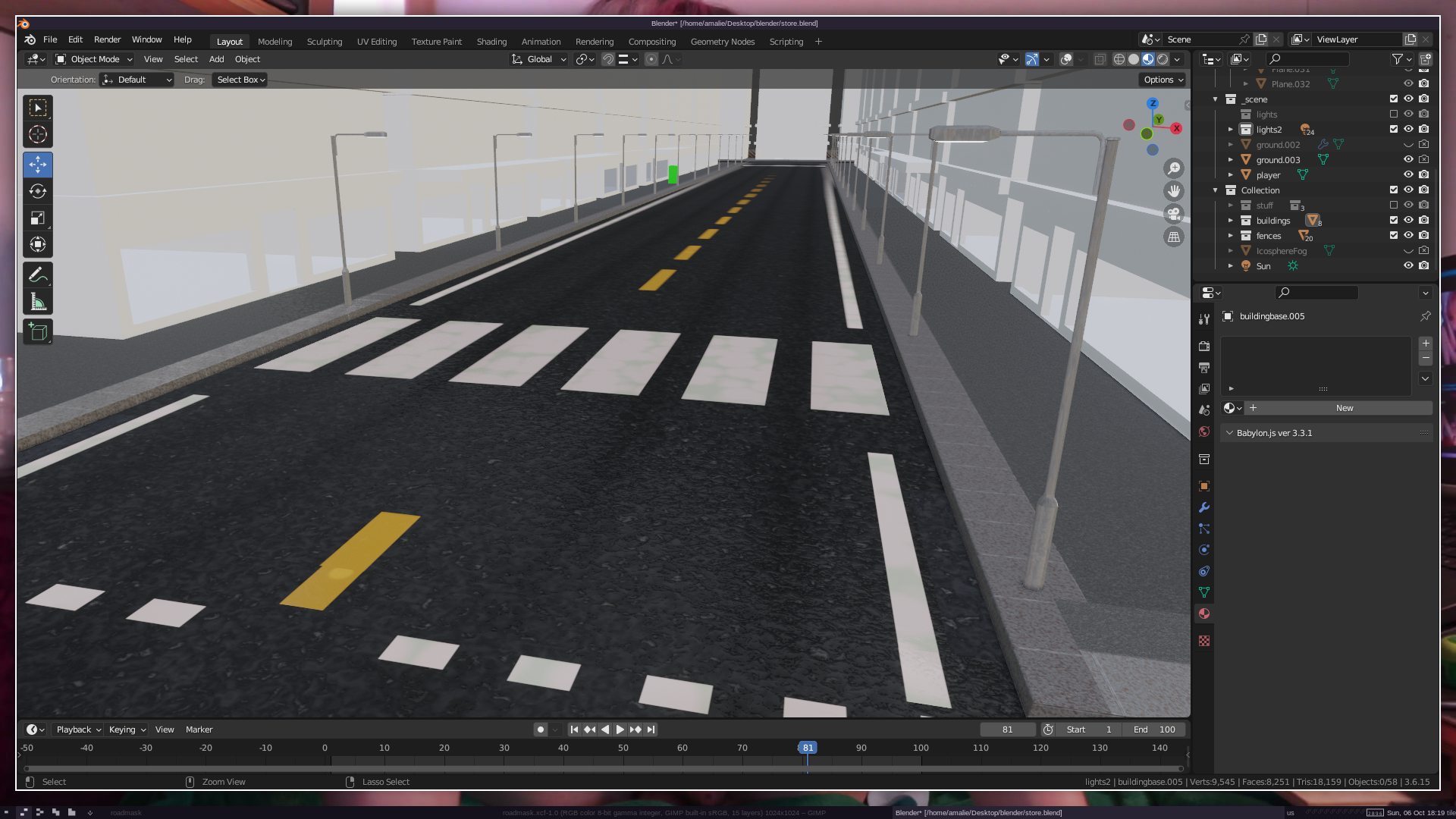Select the Add Cube tool
The image size is (1456, 819).
[38, 331]
